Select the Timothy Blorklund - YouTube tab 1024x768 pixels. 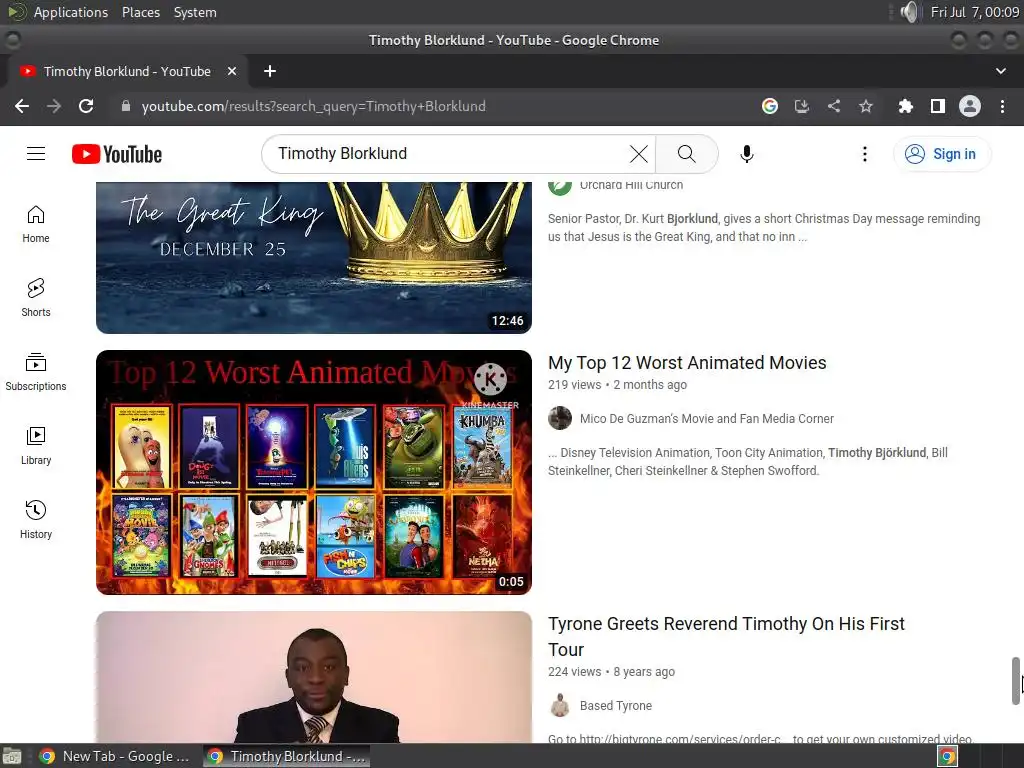[x=127, y=71]
